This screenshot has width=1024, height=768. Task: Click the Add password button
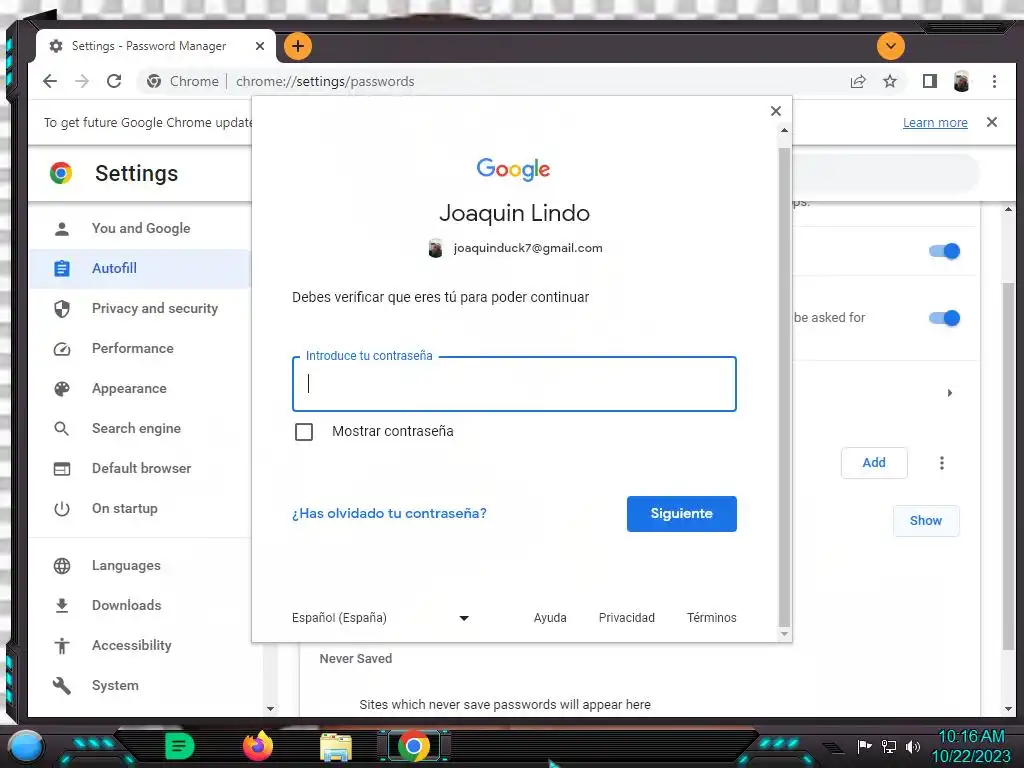874,463
